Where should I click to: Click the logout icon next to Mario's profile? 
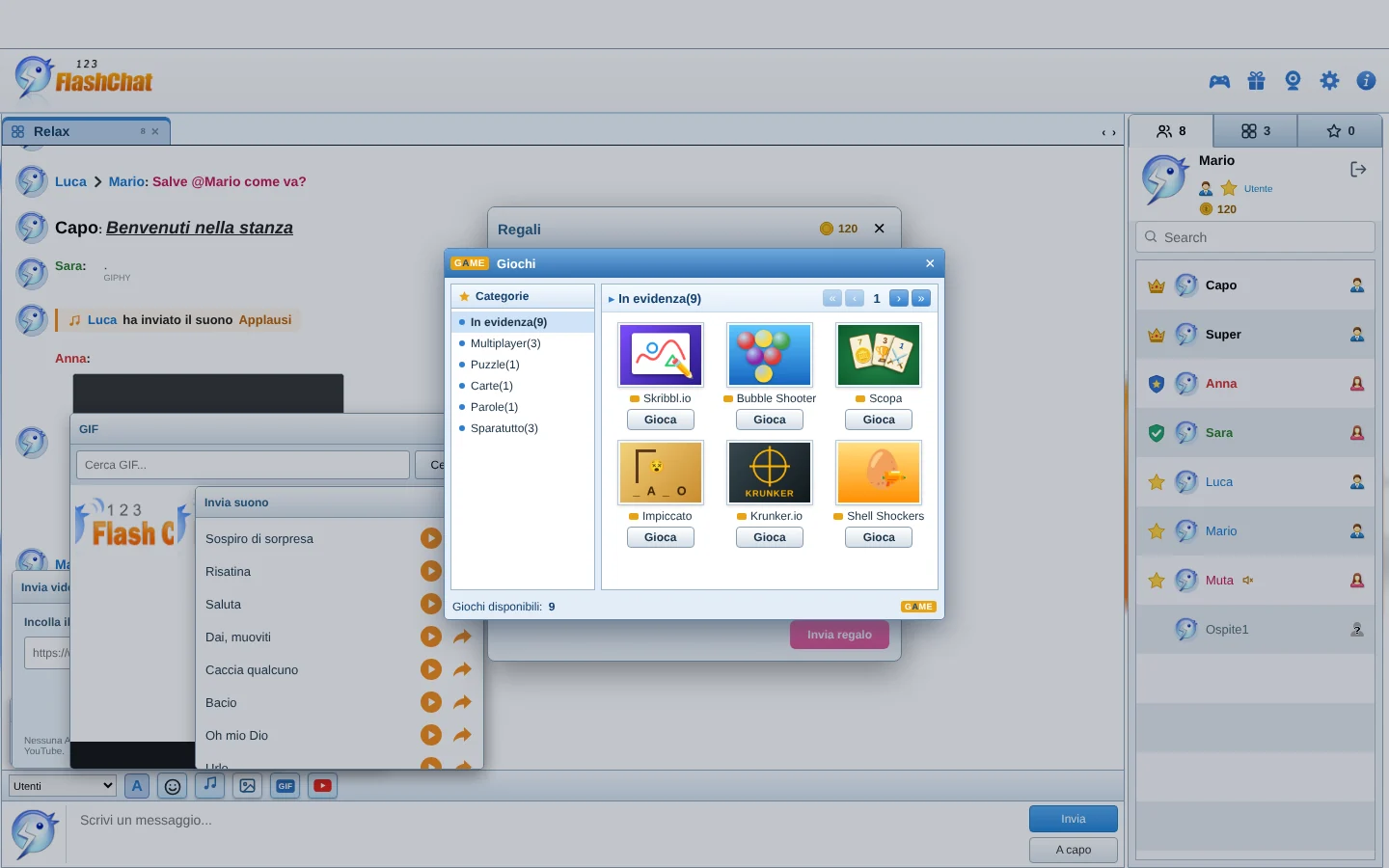pyautogui.click(x=1358, y=170)
